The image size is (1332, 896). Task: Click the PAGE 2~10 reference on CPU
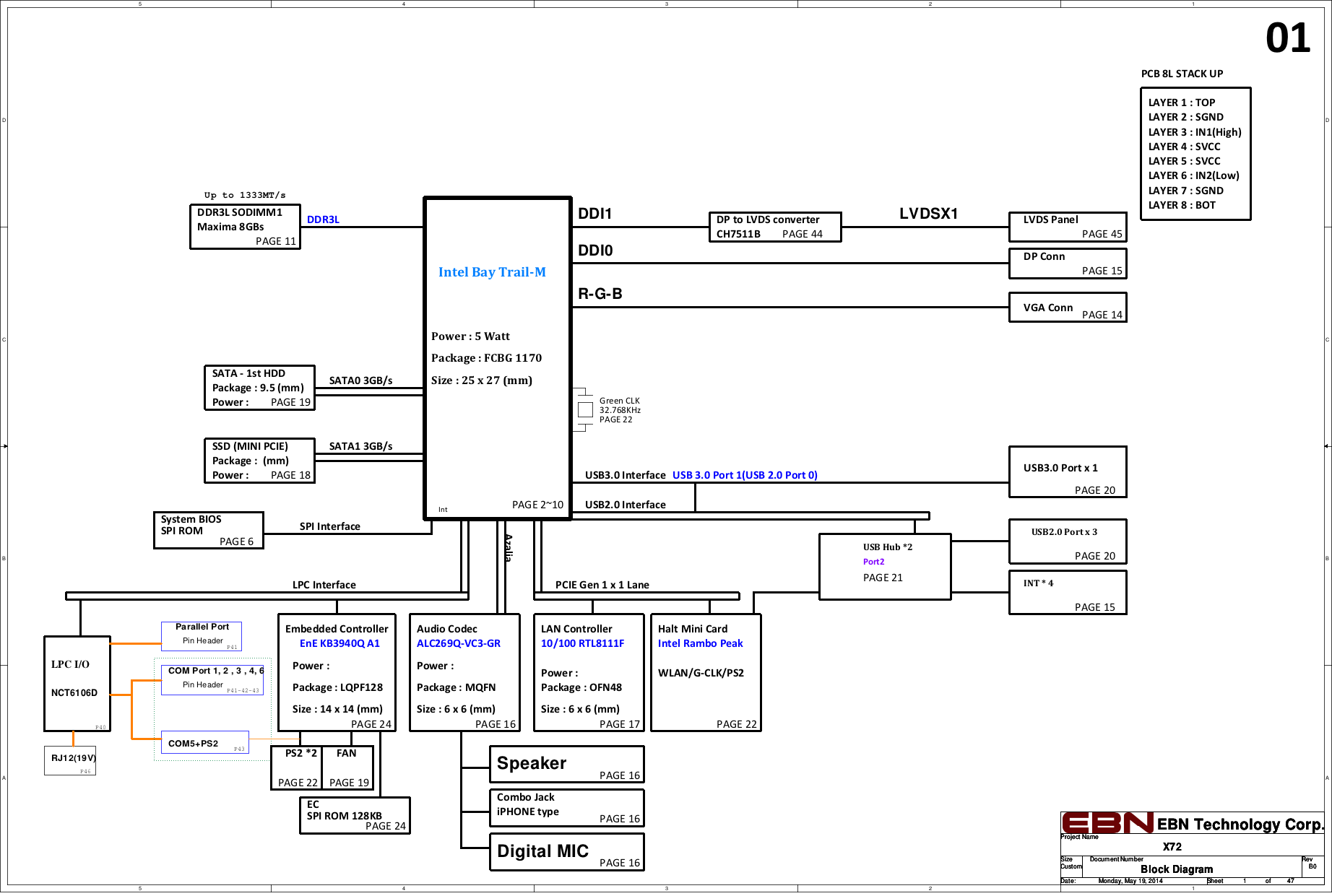tap(537, 505)
